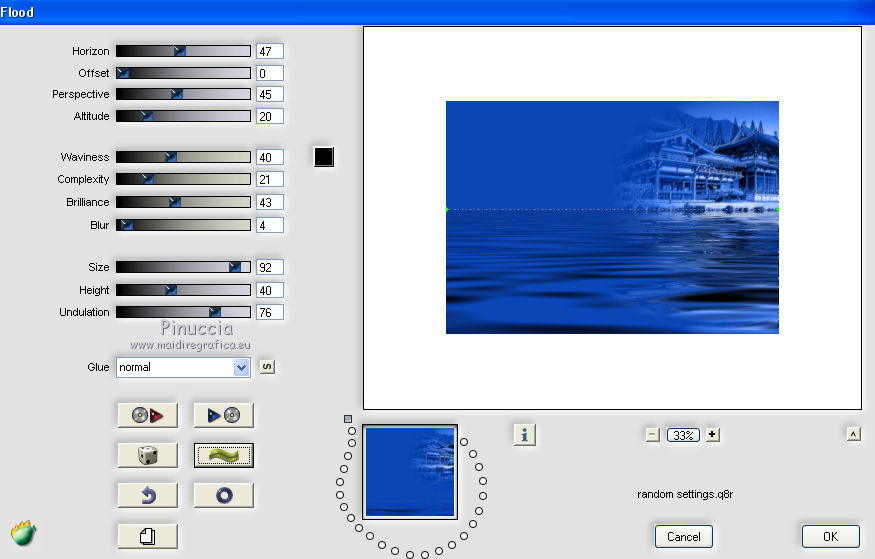Click the Horizon value field 47

(x=270, y=51)
